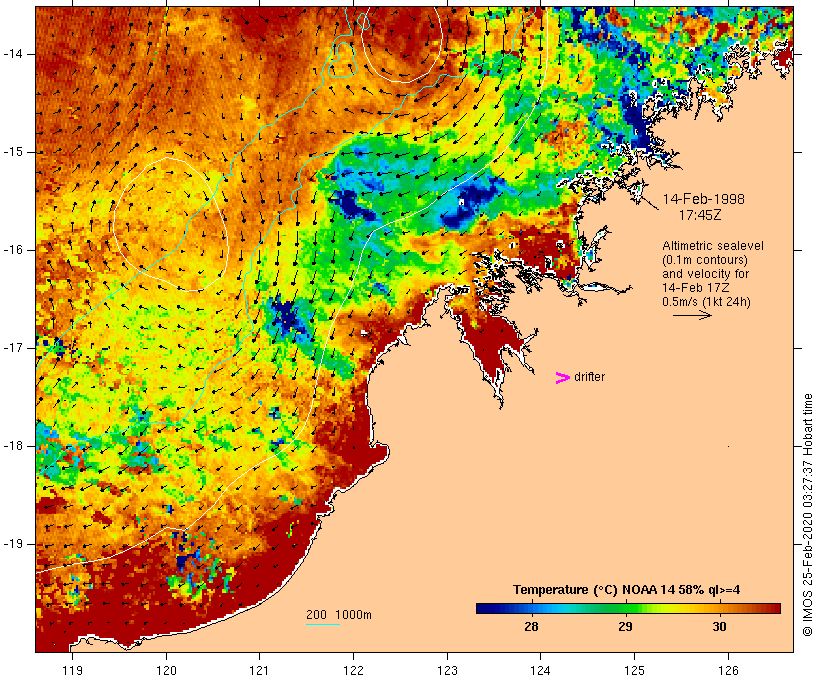This screenshot has width=820, height=680.
Task: Click the '126' longitude axis label
Action: 728,670
